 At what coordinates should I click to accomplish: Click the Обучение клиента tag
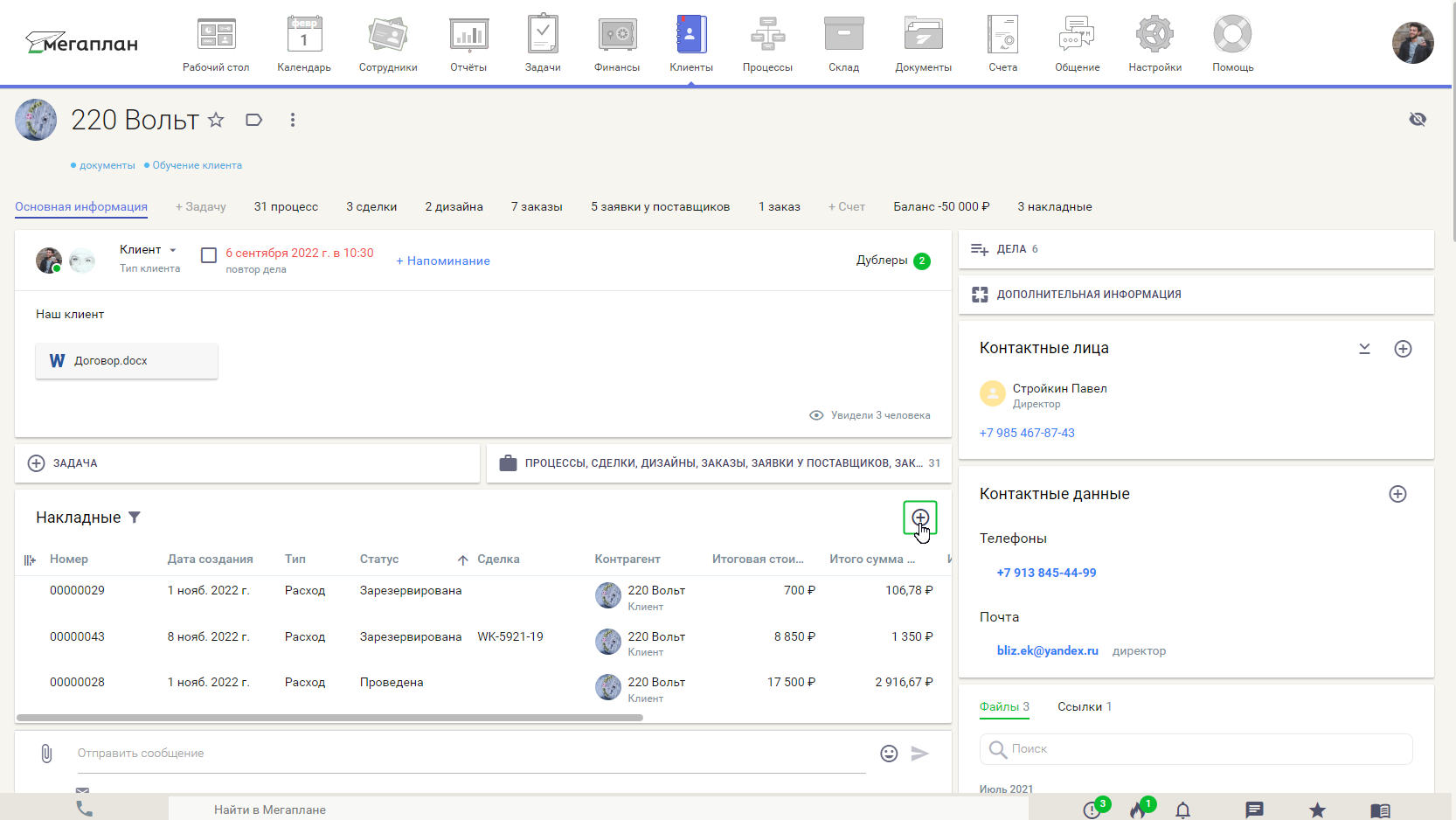197,165
